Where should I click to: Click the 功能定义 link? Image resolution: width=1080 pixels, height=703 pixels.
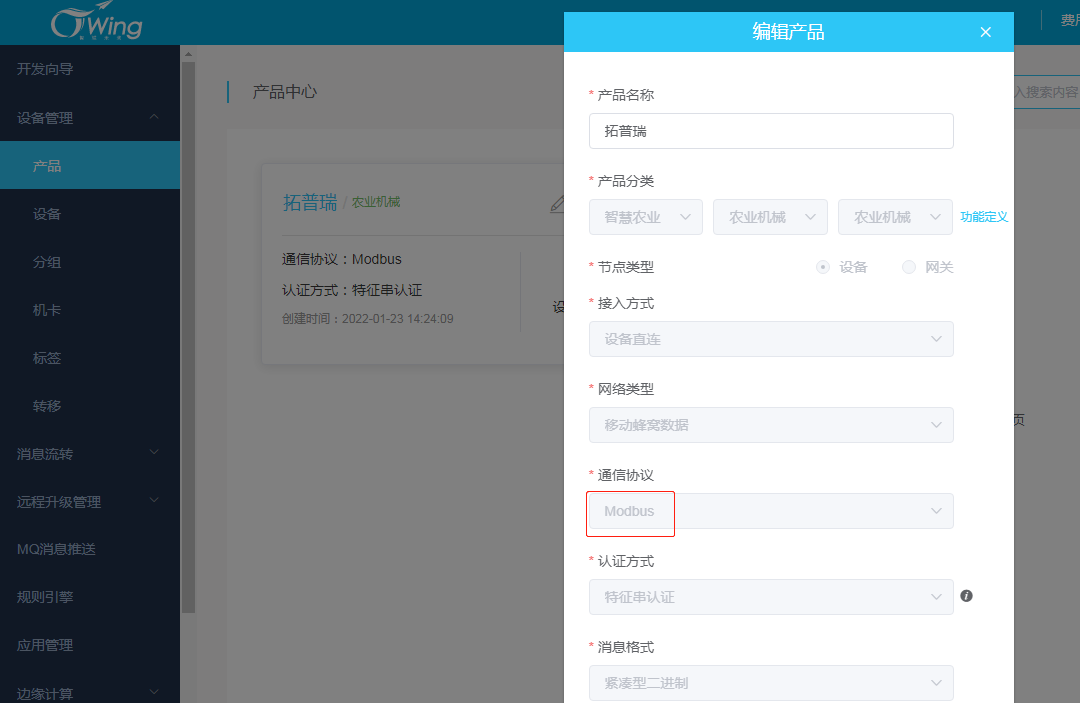(x=984, y=217)
